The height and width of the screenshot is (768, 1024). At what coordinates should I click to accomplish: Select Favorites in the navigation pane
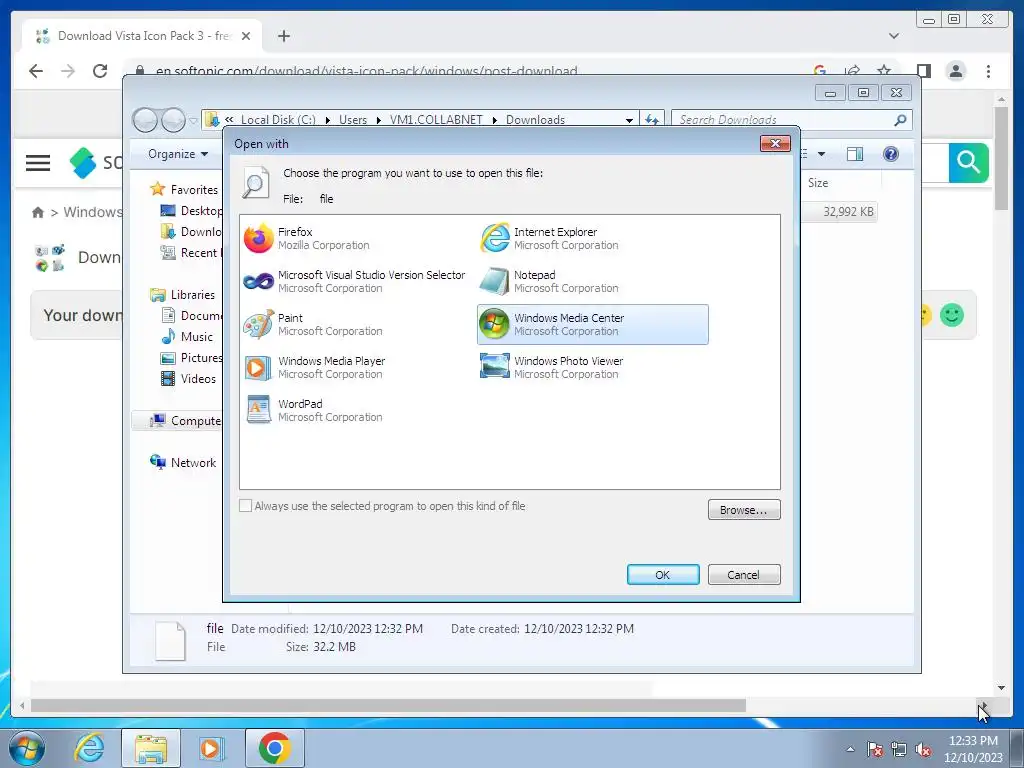point(185,189)
